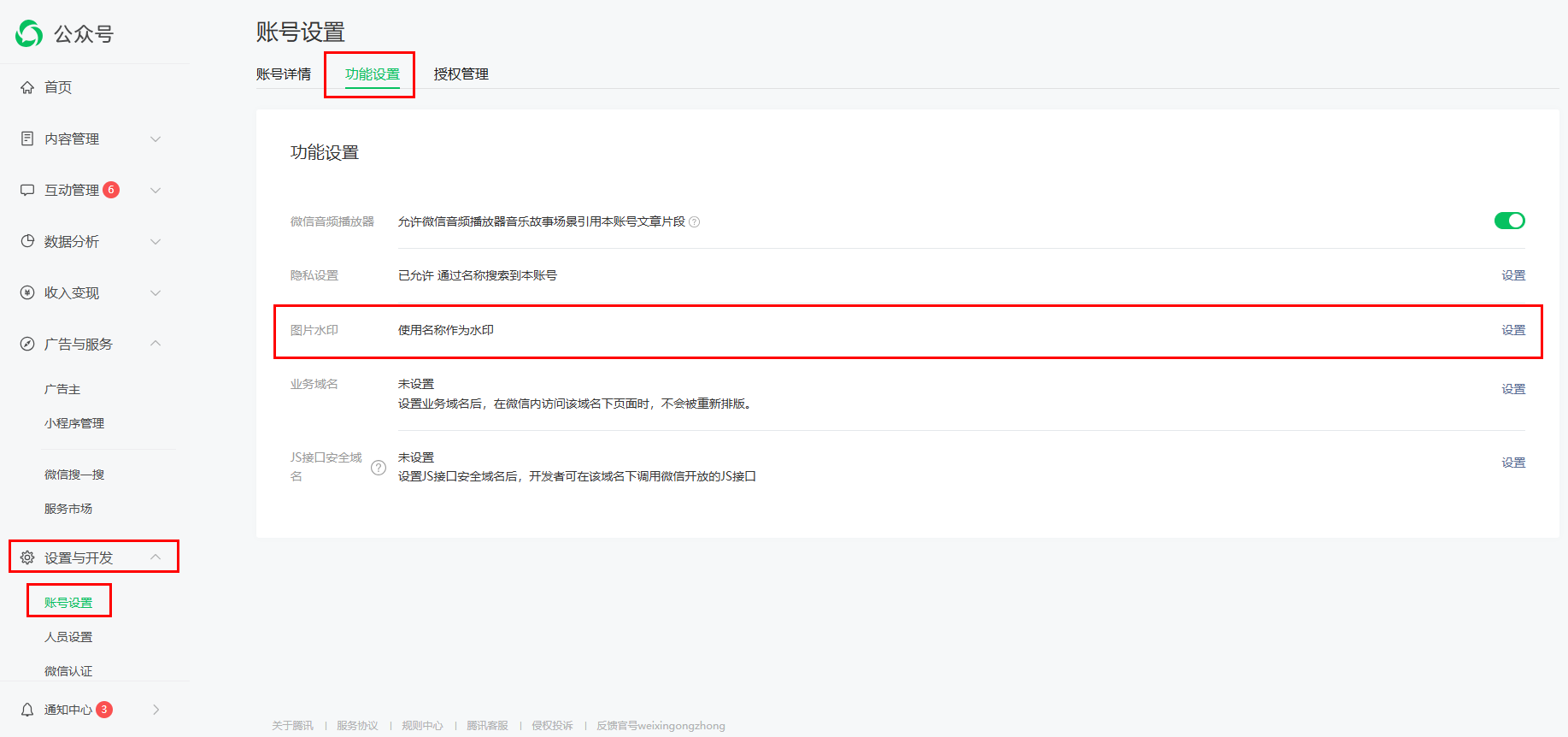
Task: Click 设置 link for 图片水印
Action: [x=1513, y=330]
